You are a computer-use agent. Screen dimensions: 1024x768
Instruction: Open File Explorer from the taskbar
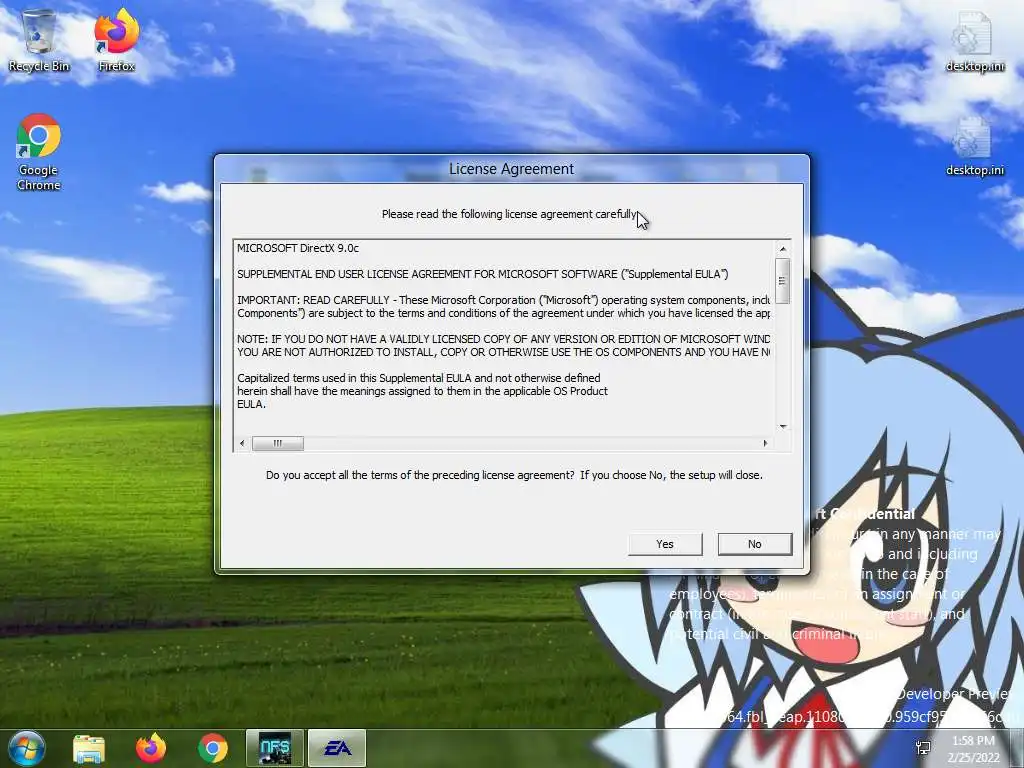[x=89, y=748]
